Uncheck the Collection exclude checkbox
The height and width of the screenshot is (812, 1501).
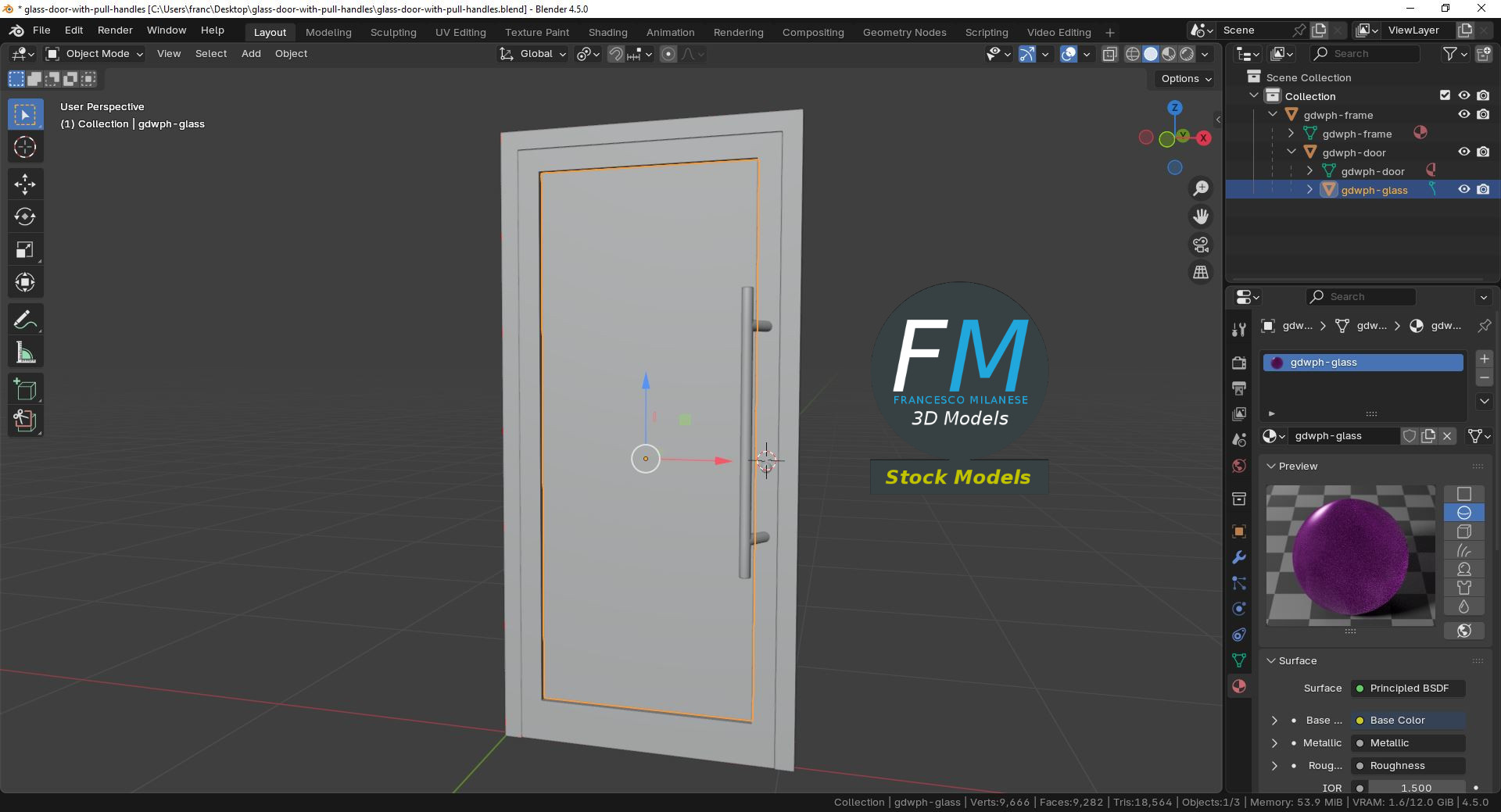(x=1445, y=95)
